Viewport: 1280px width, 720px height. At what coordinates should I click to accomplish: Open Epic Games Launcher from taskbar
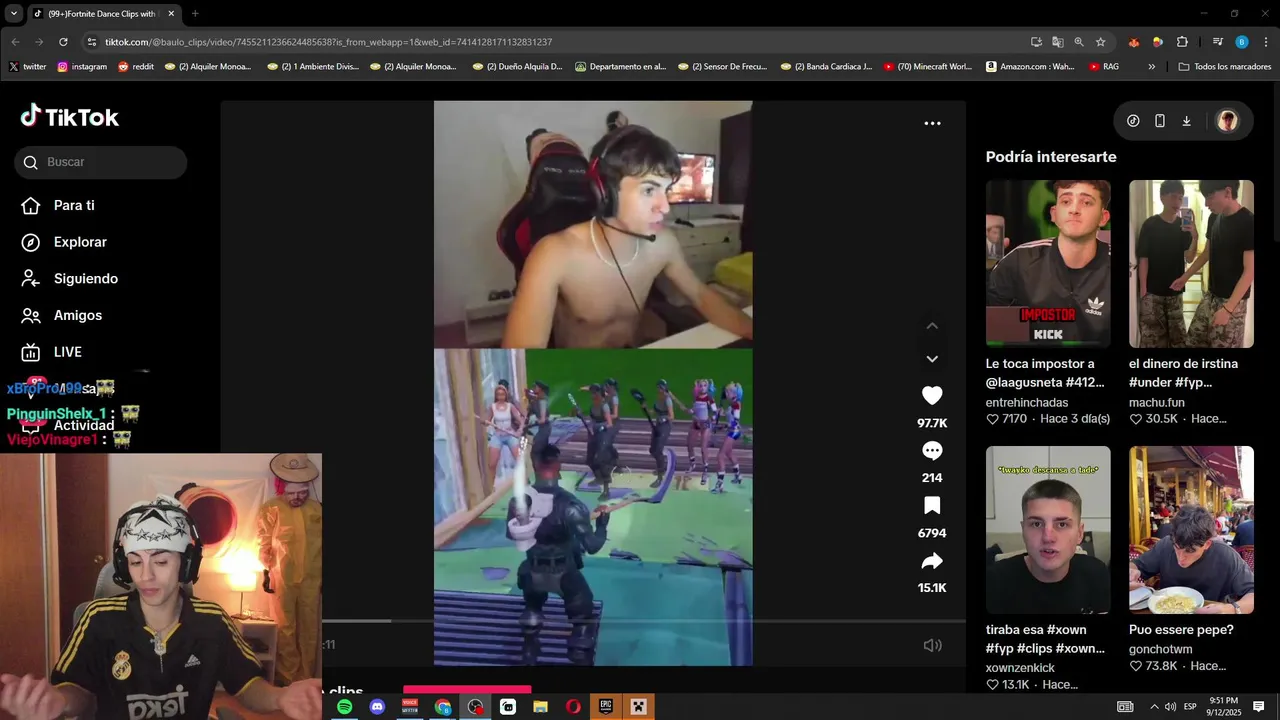pos(605,707)
